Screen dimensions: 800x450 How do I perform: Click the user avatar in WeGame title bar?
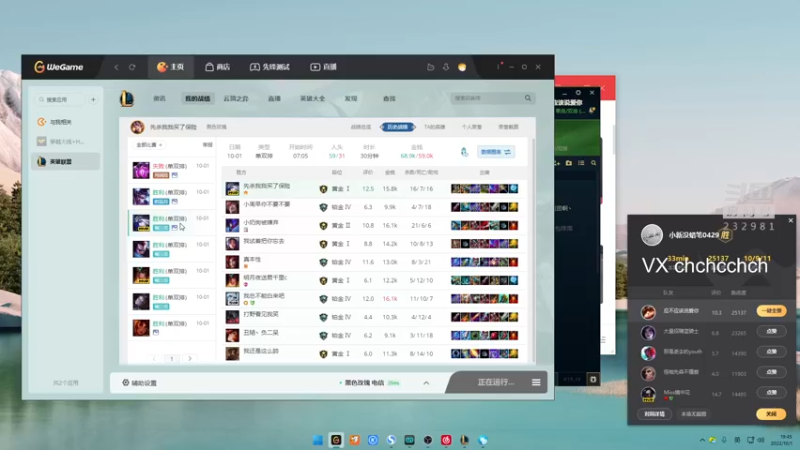pos(462,67)
